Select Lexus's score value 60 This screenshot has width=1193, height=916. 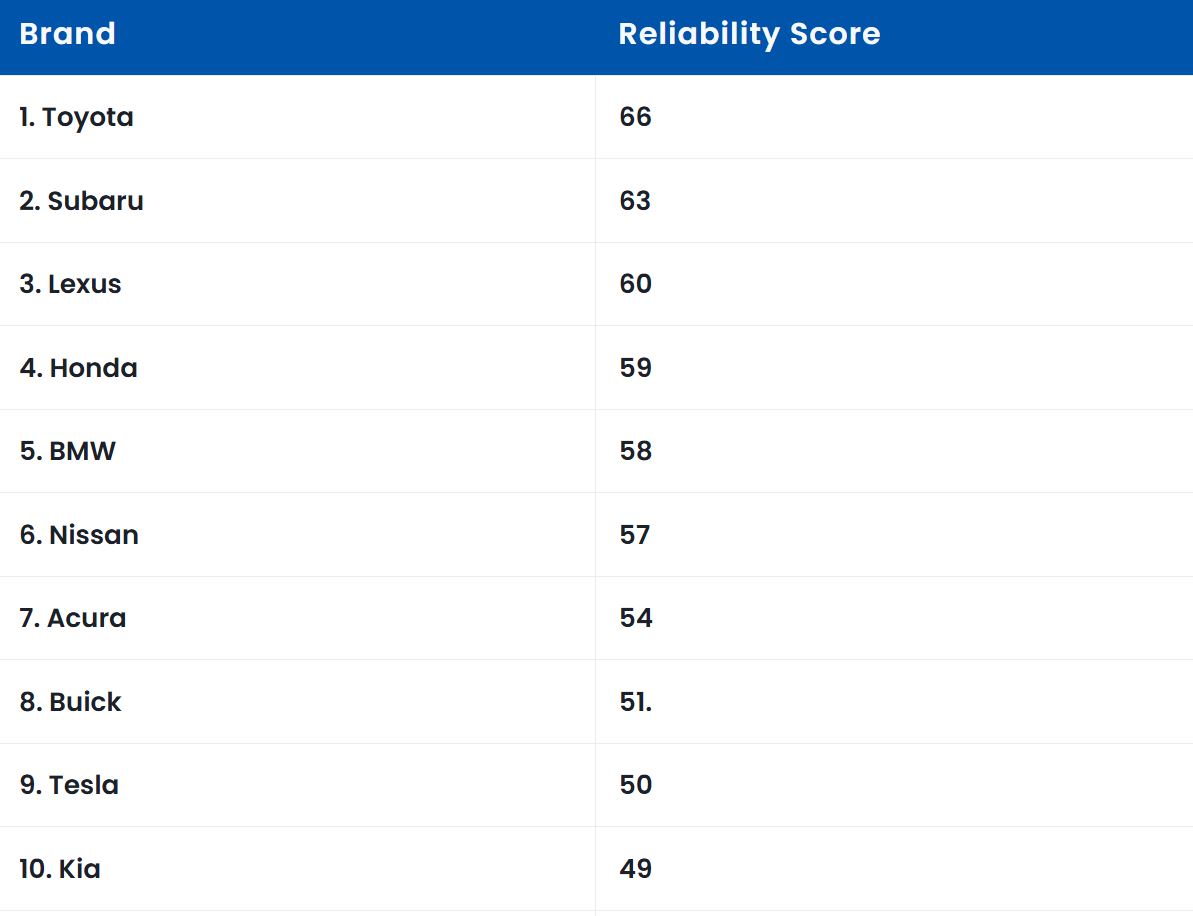click(635, 284)
